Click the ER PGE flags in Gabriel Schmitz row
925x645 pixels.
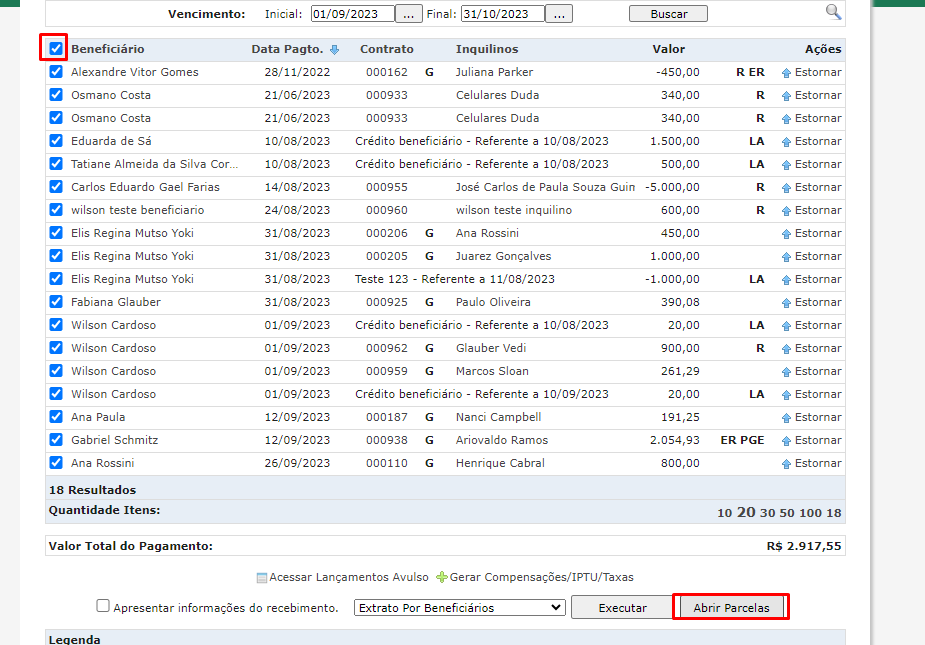(742, 440)
